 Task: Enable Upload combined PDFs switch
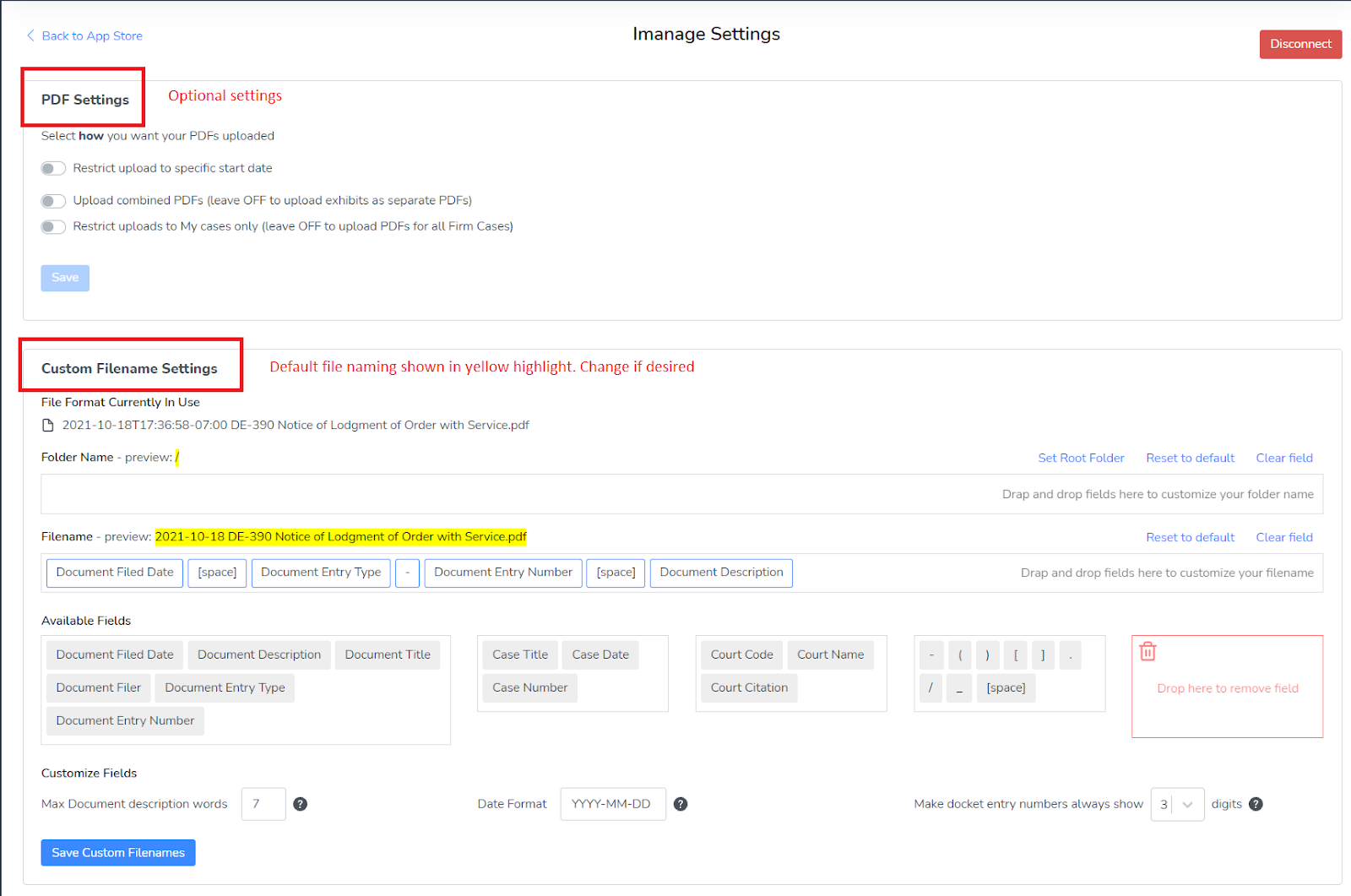coord(53,201)
